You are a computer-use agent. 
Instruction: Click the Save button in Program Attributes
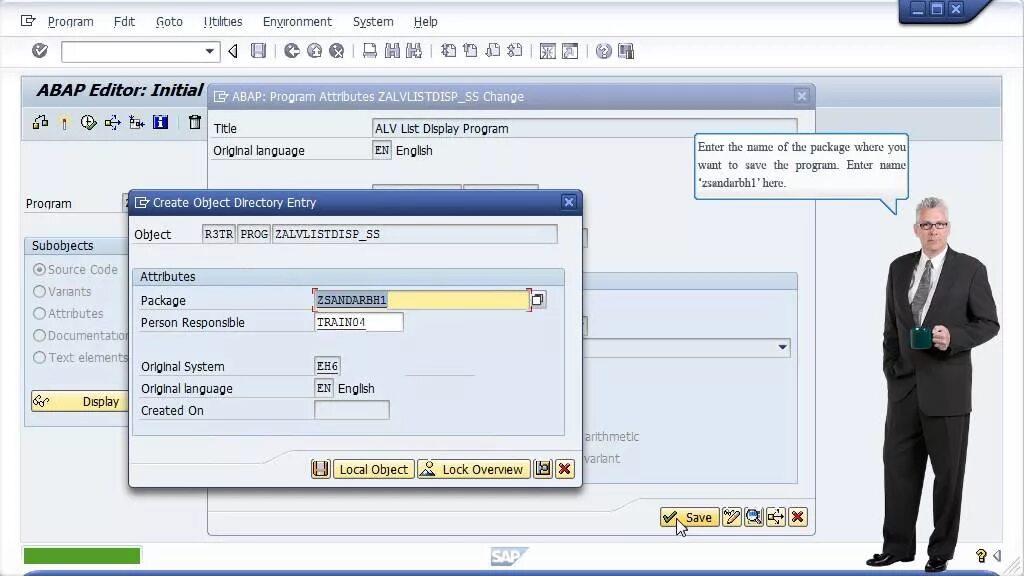tap(690, 517)
